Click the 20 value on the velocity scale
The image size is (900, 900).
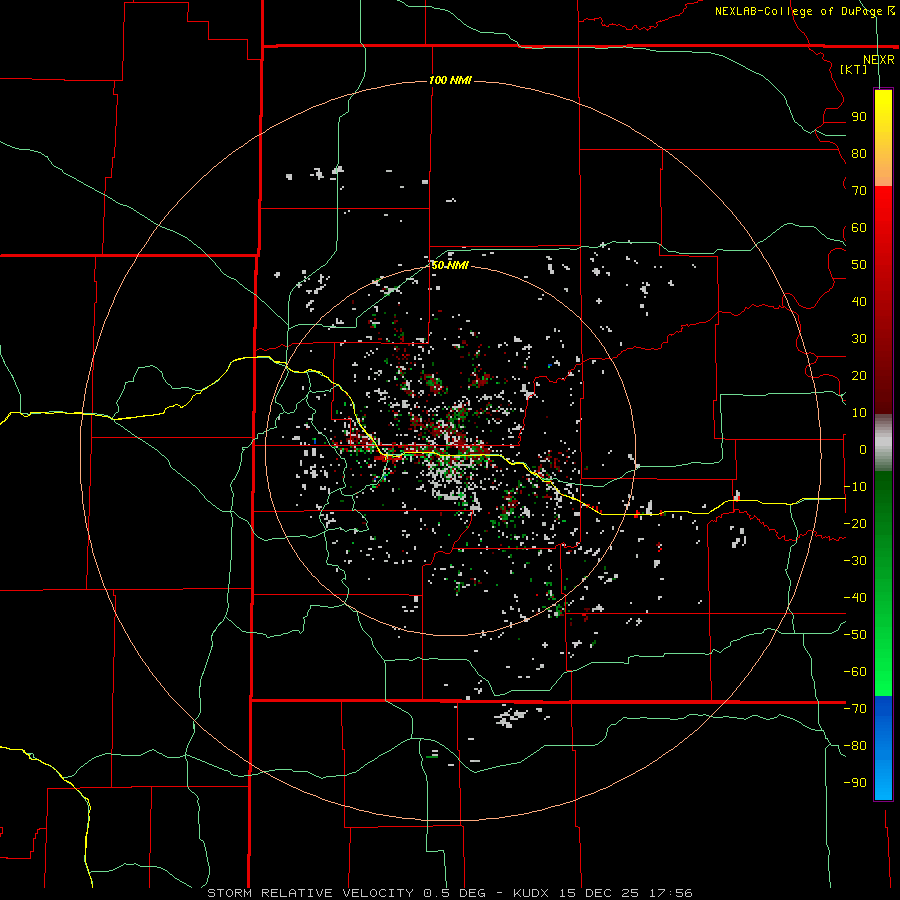(x=859, y=376)
